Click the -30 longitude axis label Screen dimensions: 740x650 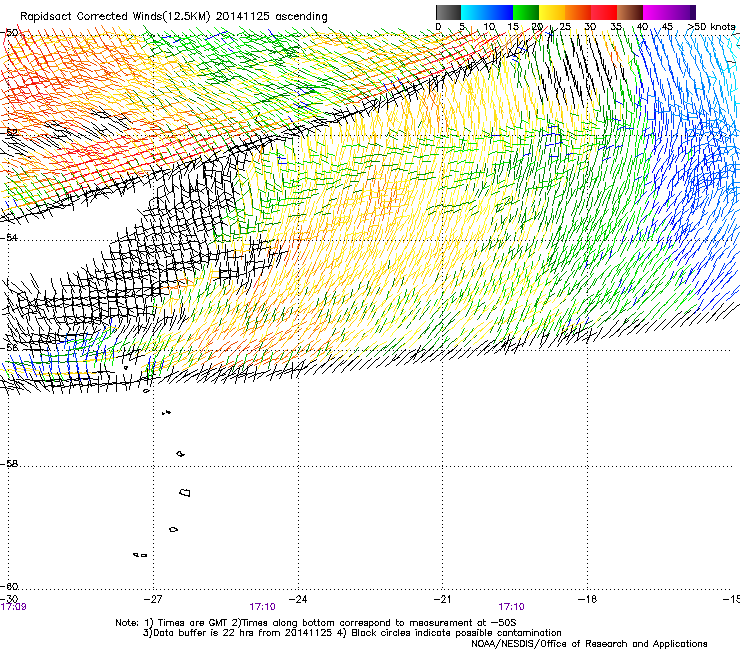[x=9, y=599]
